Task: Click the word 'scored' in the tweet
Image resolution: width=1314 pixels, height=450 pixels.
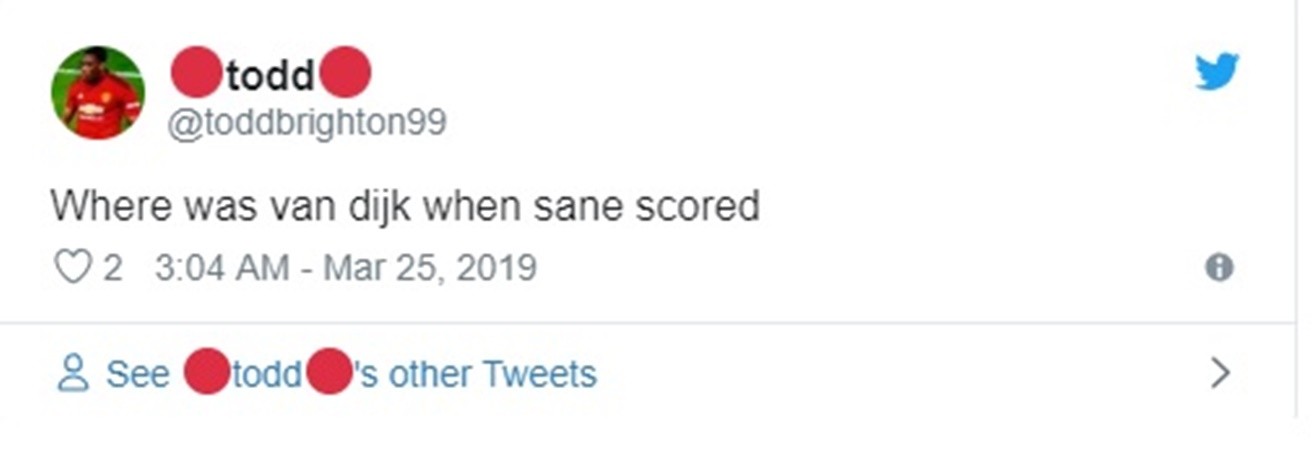Action: pyautogui.click(x=701, y=206)
